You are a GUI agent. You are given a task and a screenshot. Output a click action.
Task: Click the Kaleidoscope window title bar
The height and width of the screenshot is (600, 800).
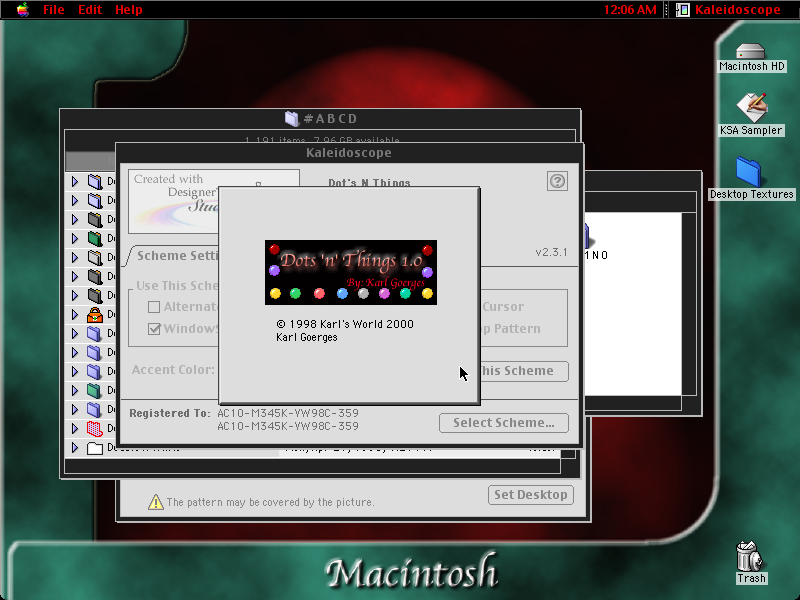point(349,153)
